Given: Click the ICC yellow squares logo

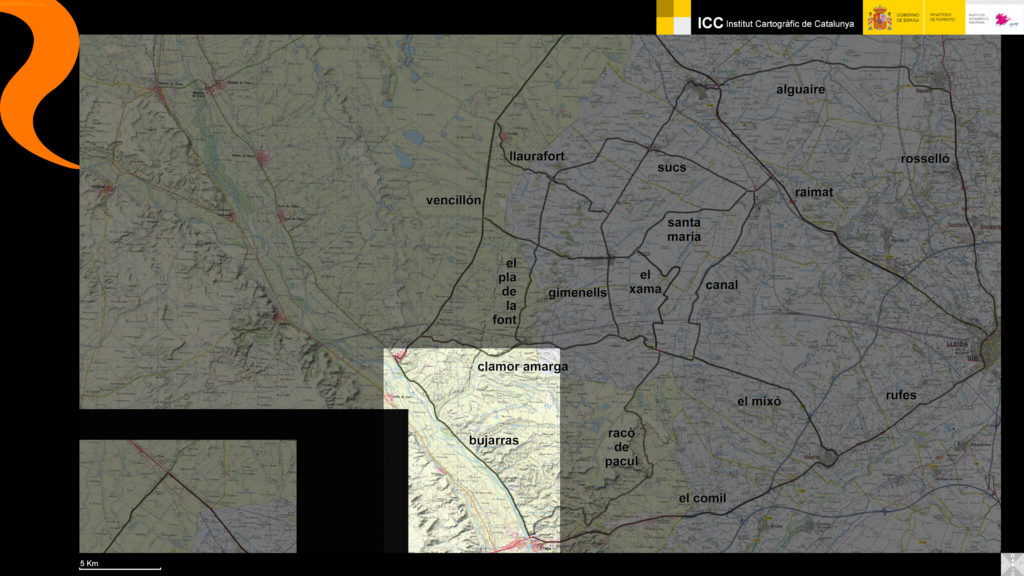Looking at the screenshot, I should pos(674,17).
